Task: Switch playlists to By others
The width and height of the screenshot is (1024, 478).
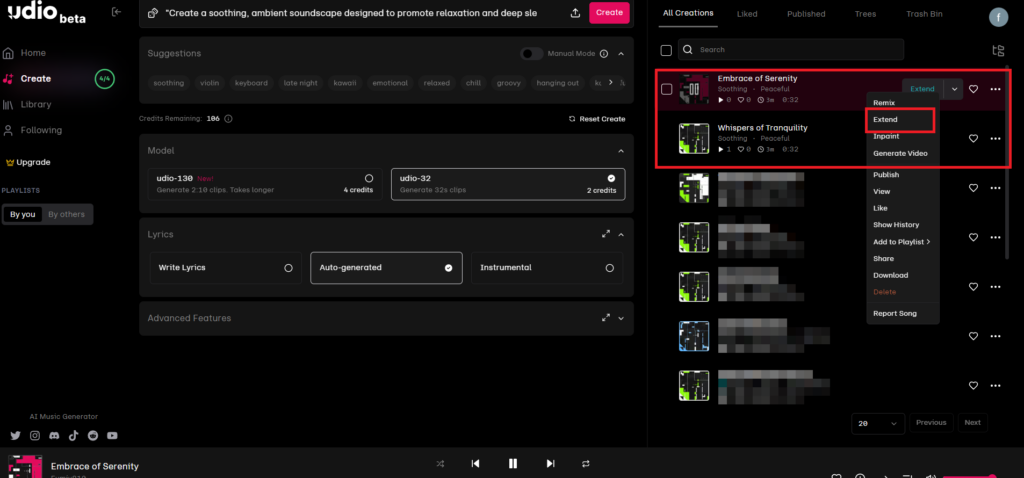Action: click(67, 214)
